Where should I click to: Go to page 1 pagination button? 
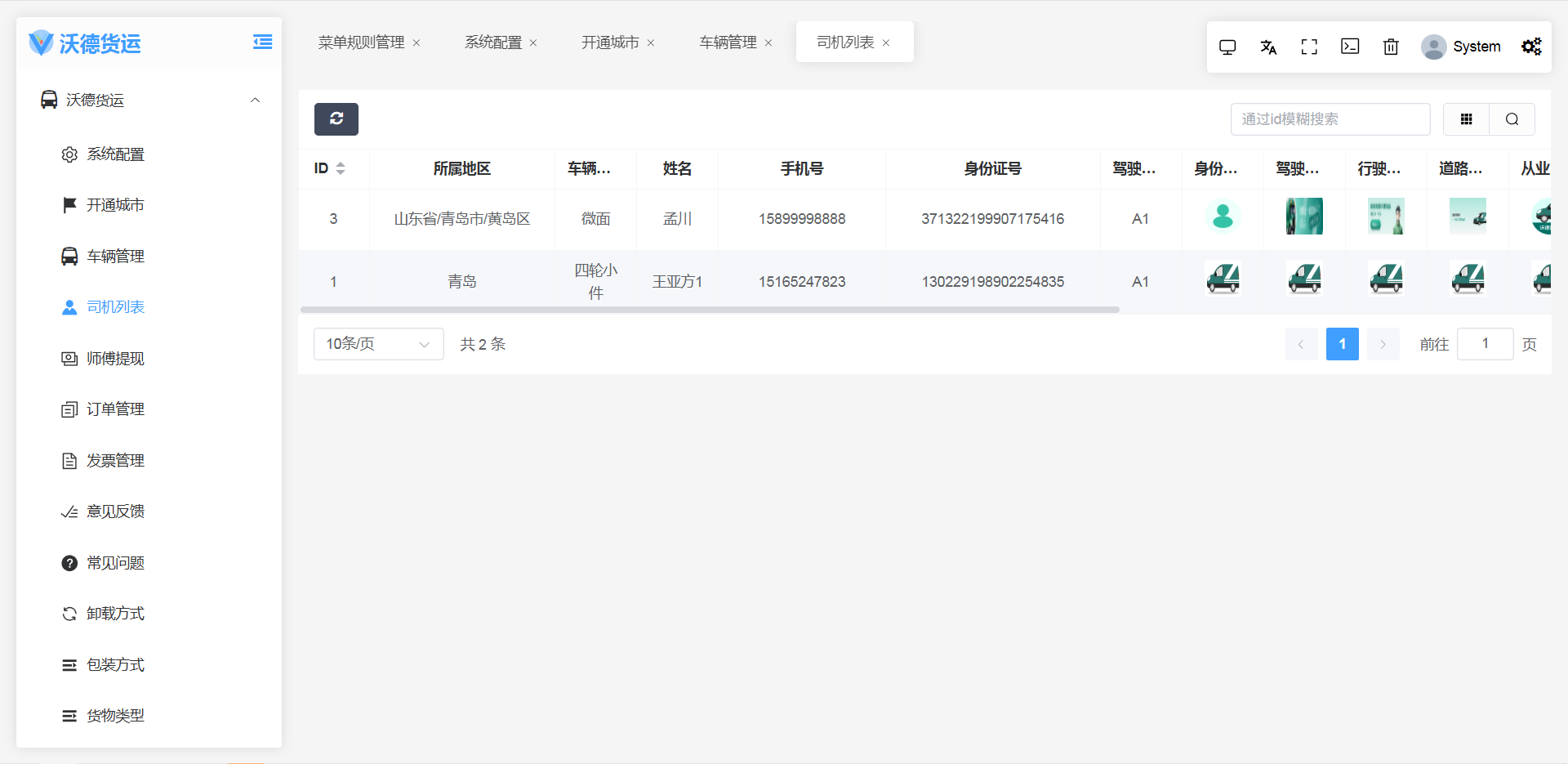[1342, 344]
